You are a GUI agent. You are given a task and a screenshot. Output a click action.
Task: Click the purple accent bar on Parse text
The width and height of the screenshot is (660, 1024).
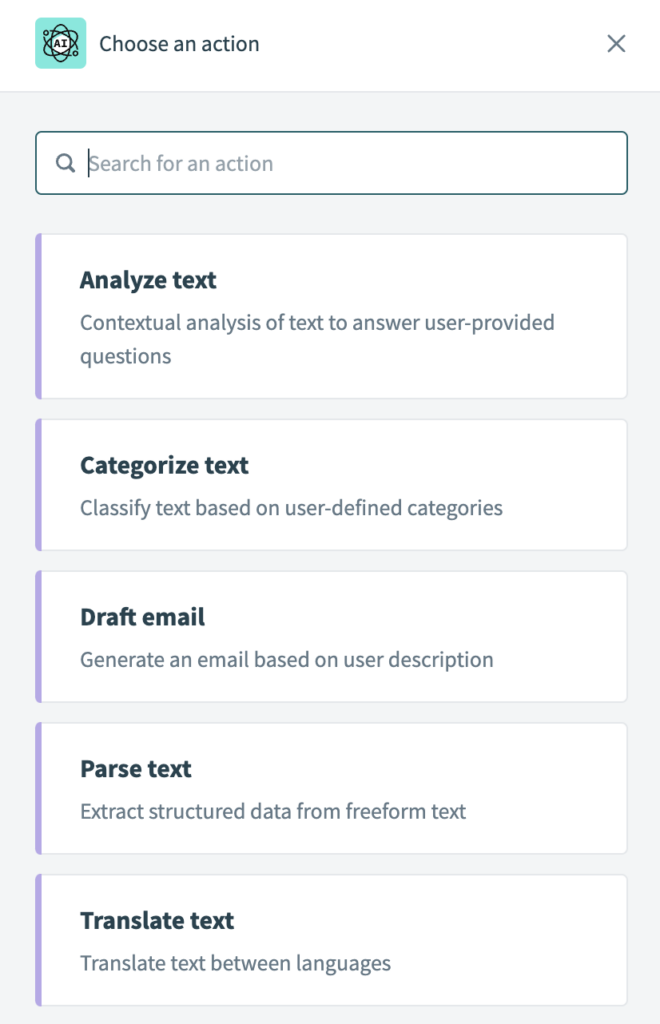[39, 789]
